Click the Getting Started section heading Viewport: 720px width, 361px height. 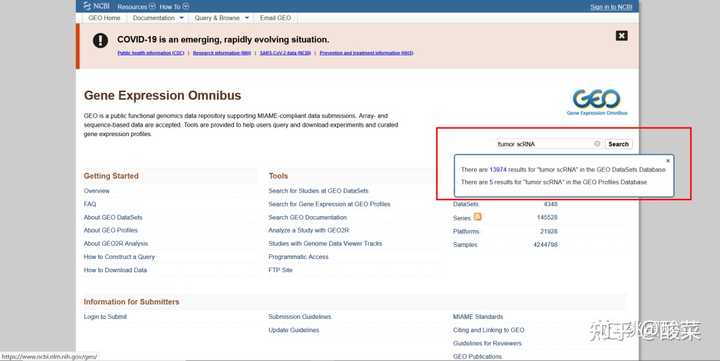(111, 176)
